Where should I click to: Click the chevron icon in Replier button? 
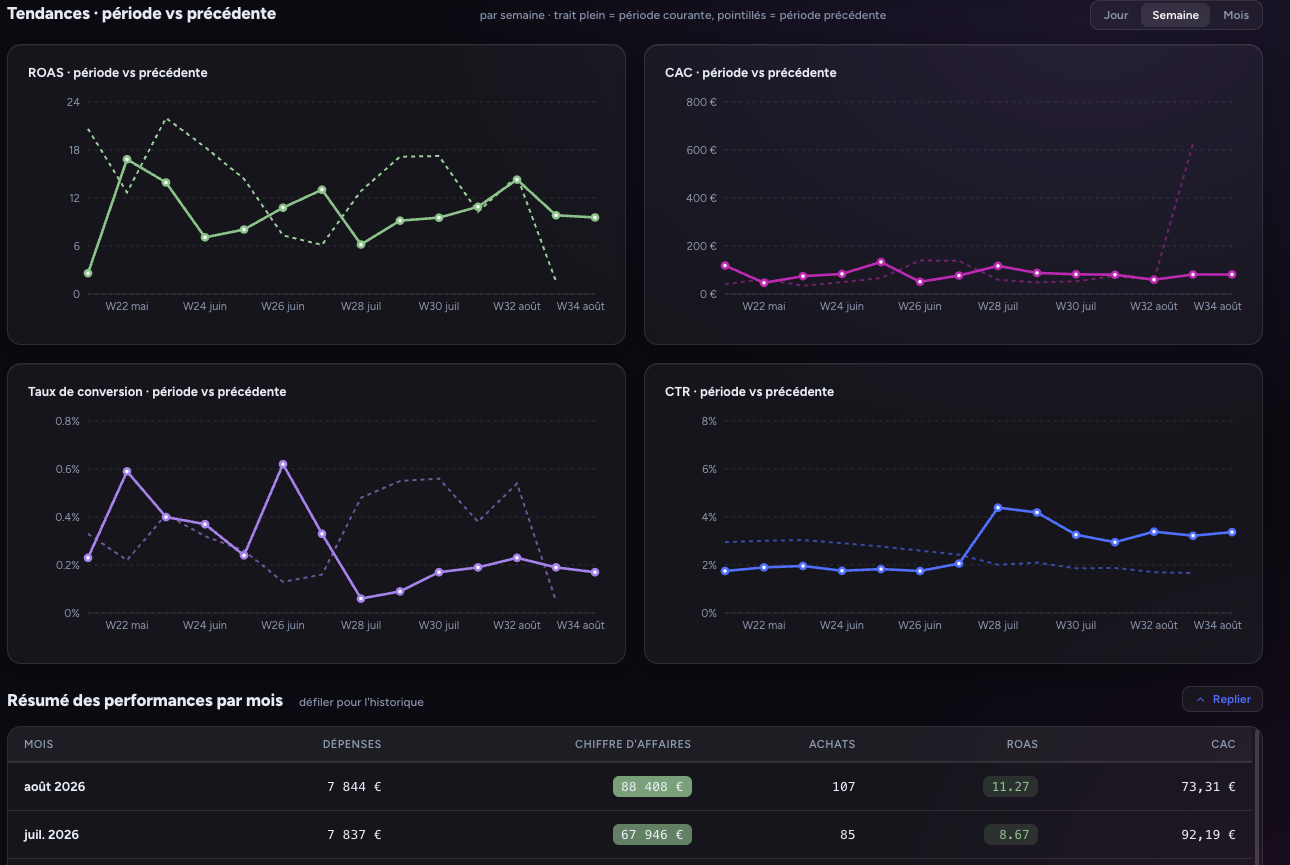point(1200,700)
